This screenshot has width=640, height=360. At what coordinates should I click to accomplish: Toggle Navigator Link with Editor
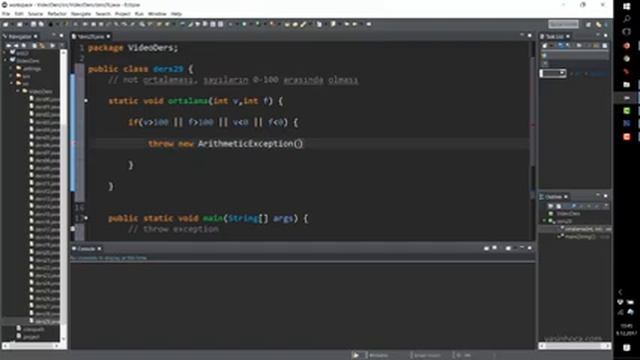[x=42, y=46]
